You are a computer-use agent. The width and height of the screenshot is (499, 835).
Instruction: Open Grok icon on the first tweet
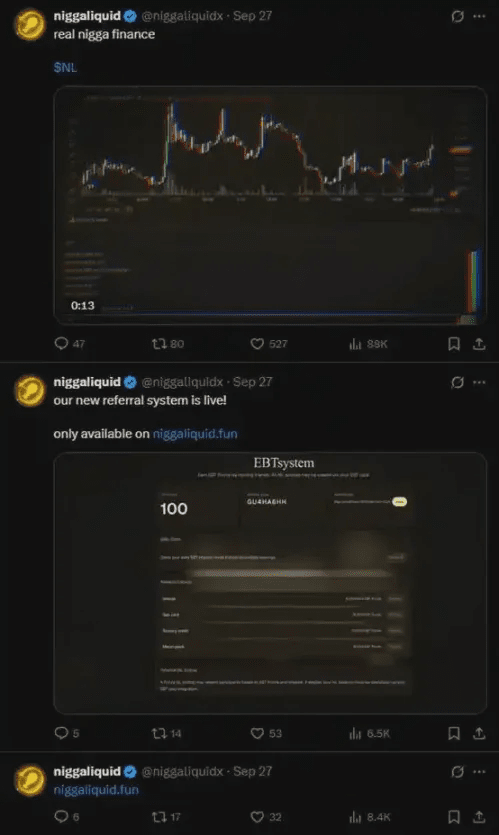[x=457, y=17]
